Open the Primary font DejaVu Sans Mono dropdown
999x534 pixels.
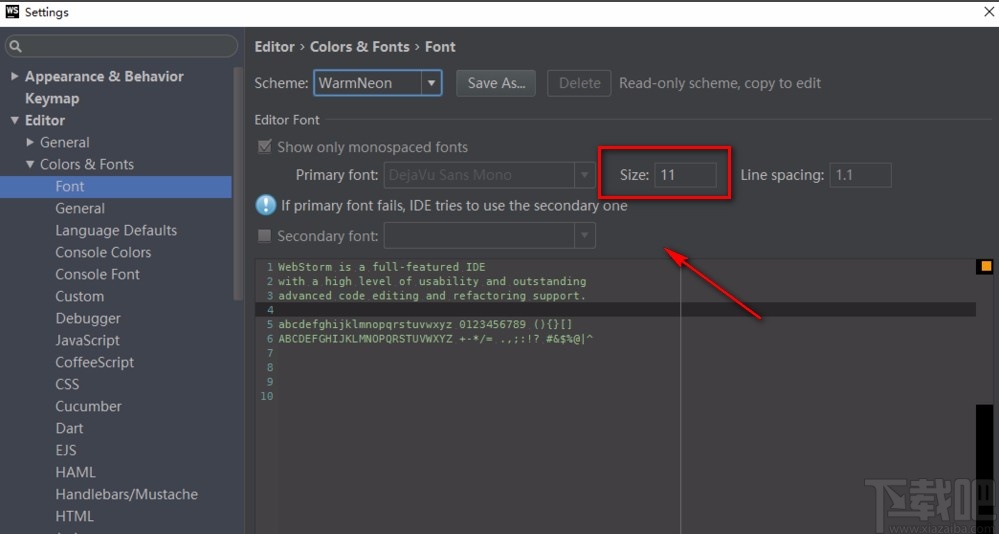(x=489, y=175)
